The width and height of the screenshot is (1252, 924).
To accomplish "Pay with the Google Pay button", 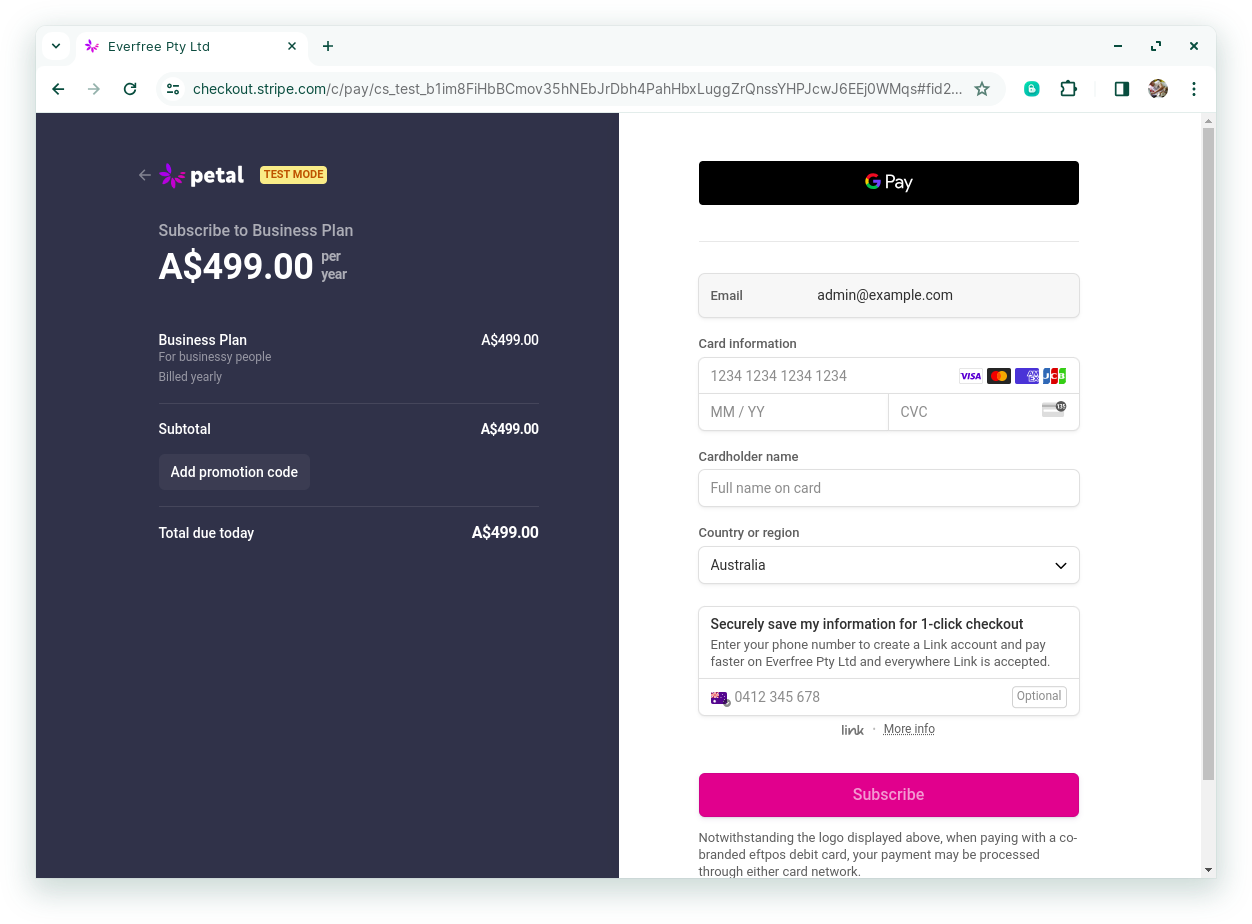I will coord(888,183).
